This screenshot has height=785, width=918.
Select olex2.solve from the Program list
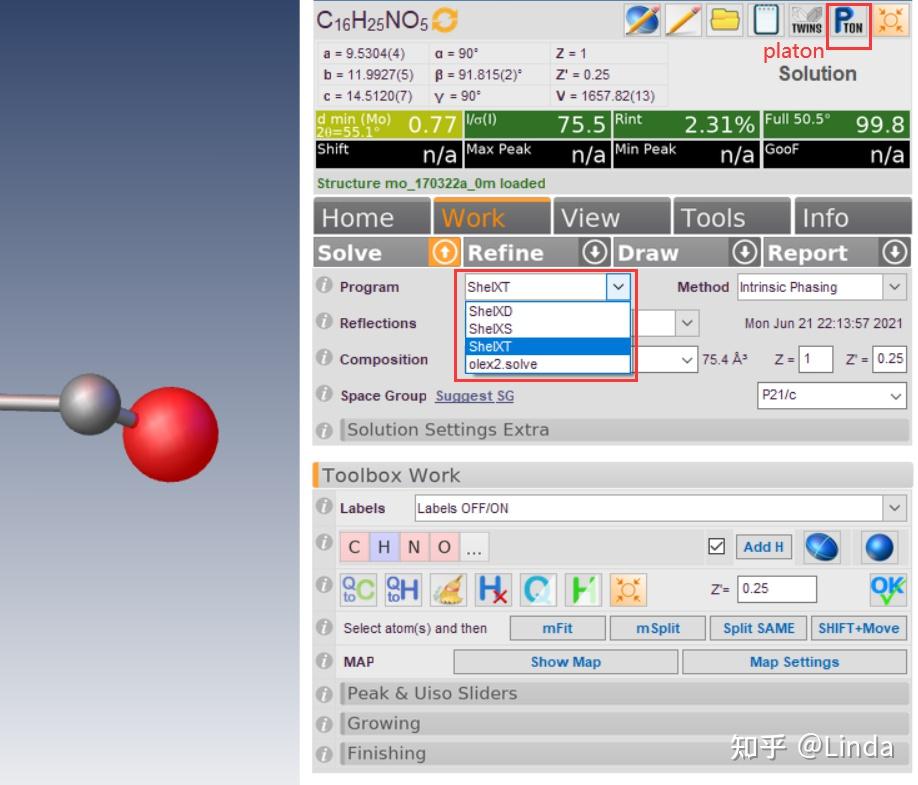click(x=503, y=365)
